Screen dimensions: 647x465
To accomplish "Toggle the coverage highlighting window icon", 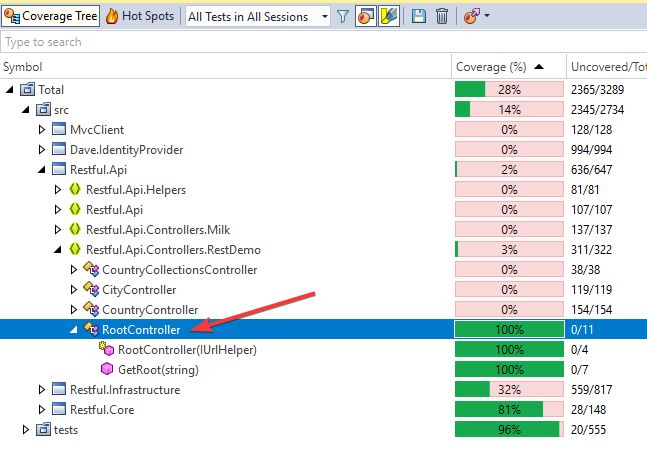I will (366, 17).
